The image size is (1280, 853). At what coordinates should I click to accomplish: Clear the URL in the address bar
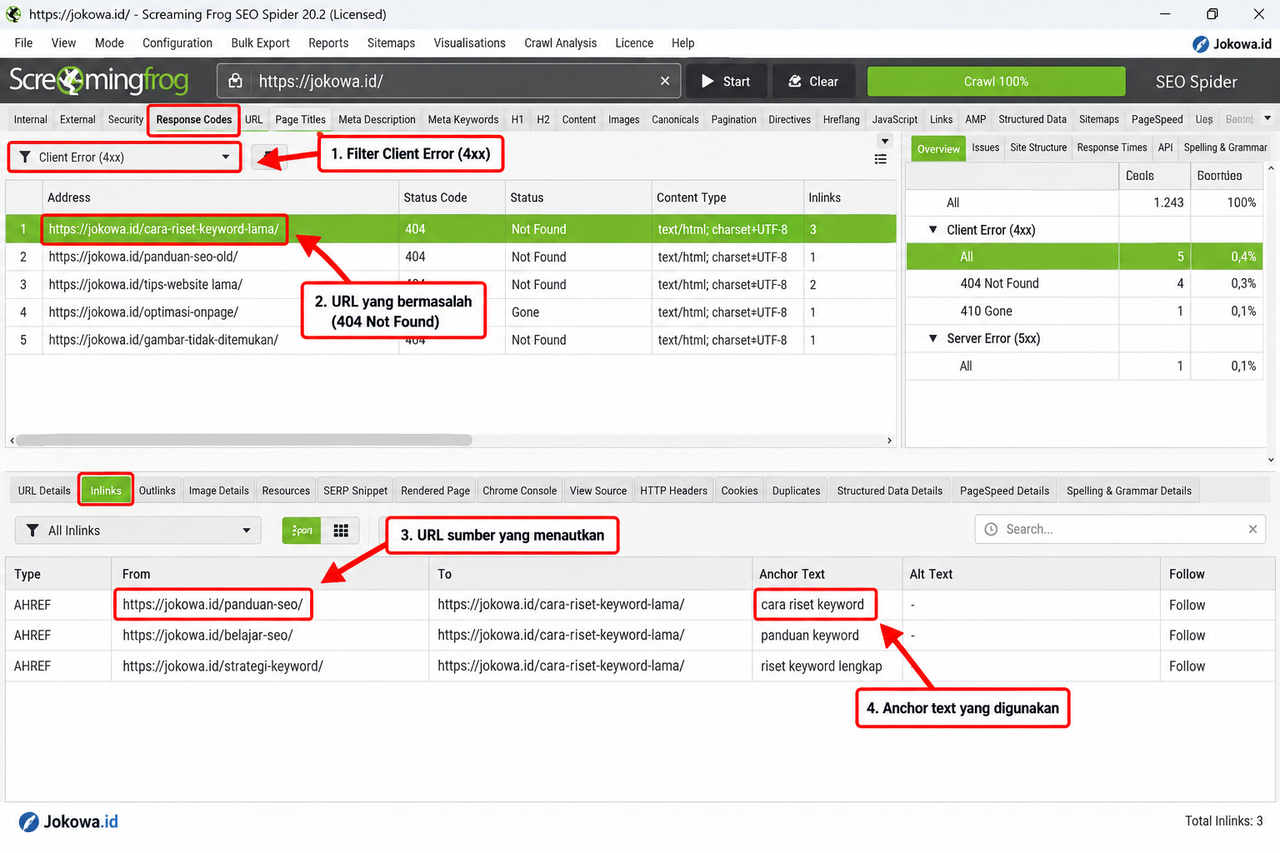pyautogui.click(x=666, y=82)
